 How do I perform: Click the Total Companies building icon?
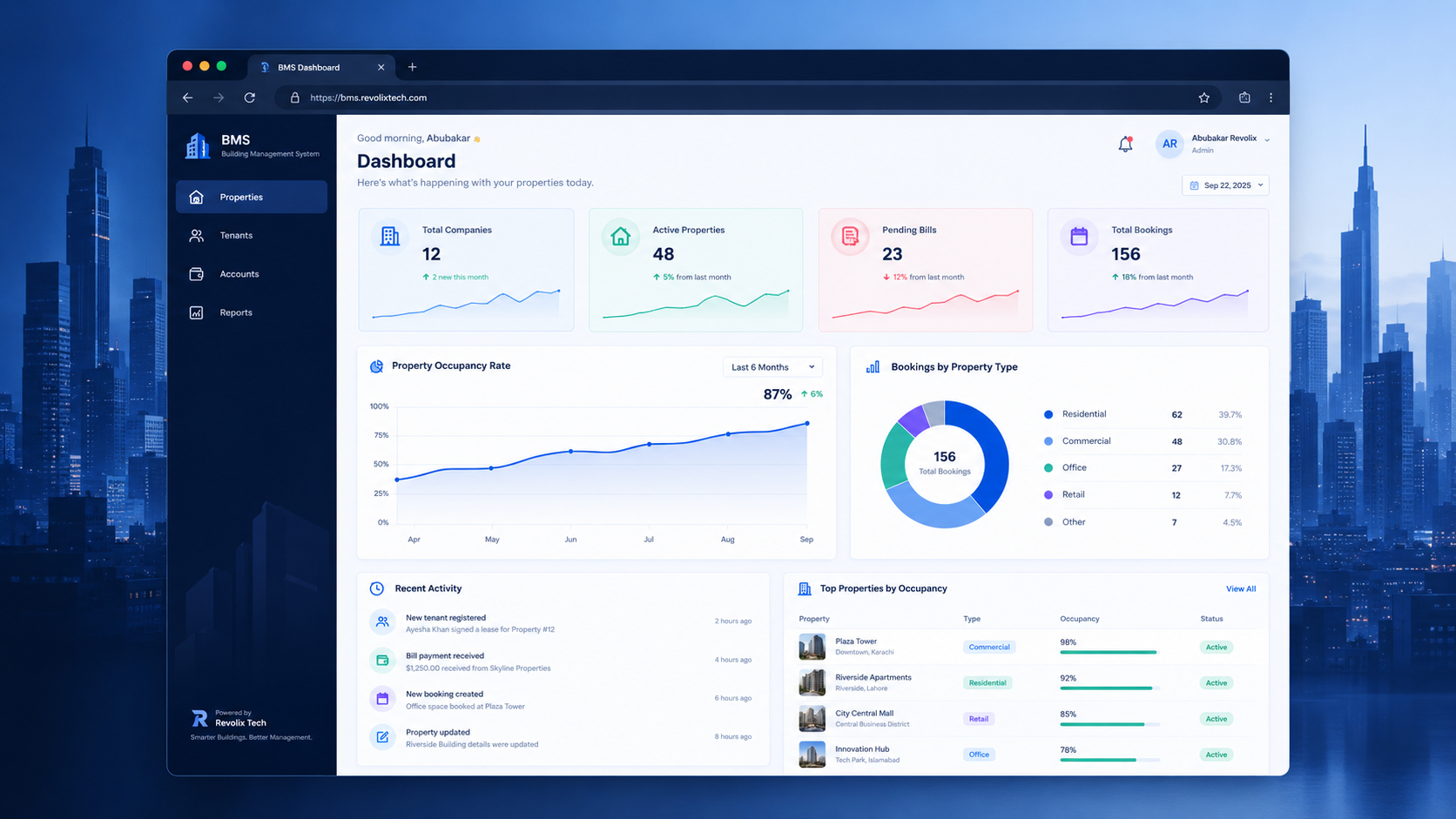(x=390, y=236)
